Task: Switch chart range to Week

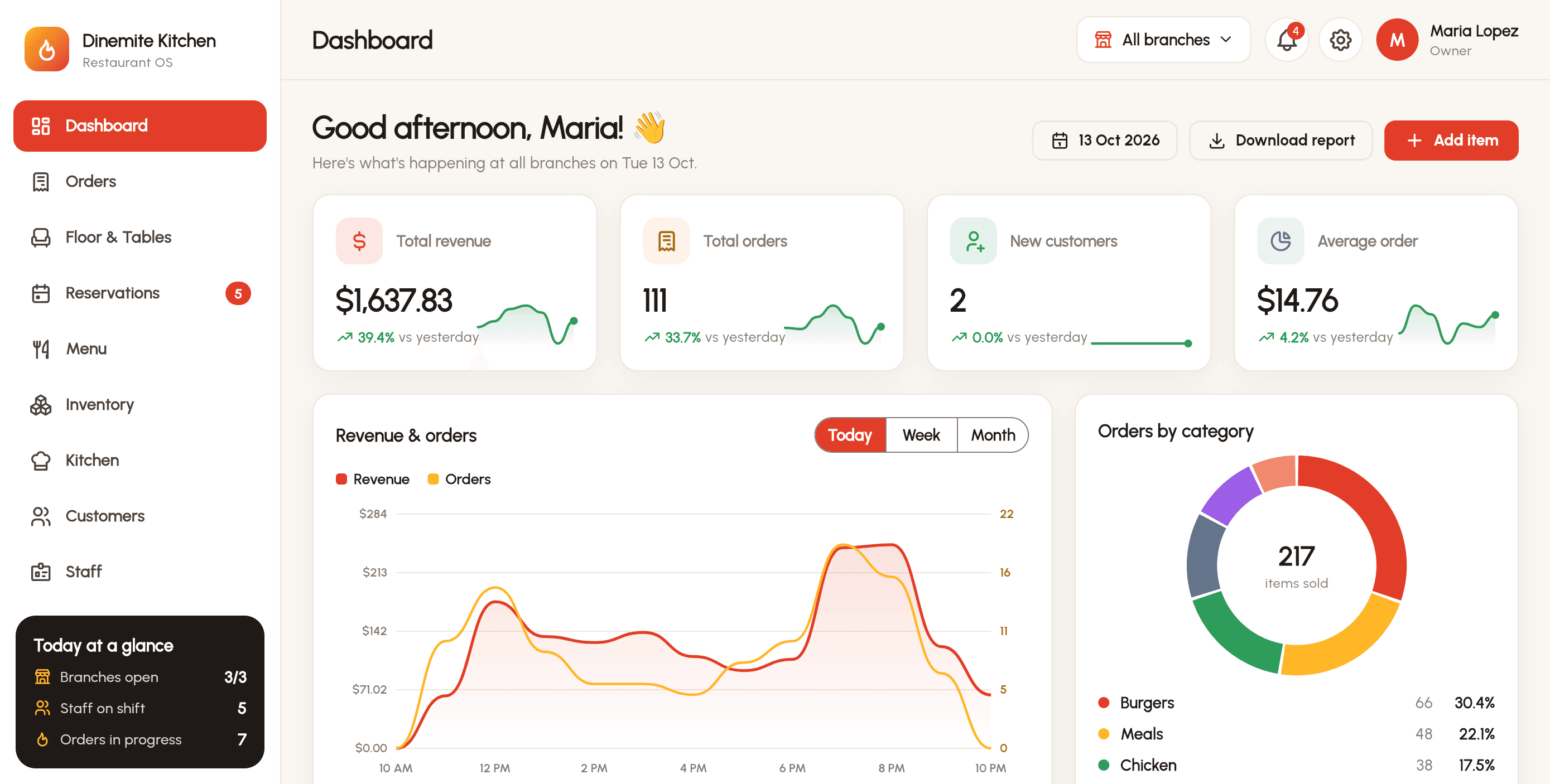Action: coord(921,435)
